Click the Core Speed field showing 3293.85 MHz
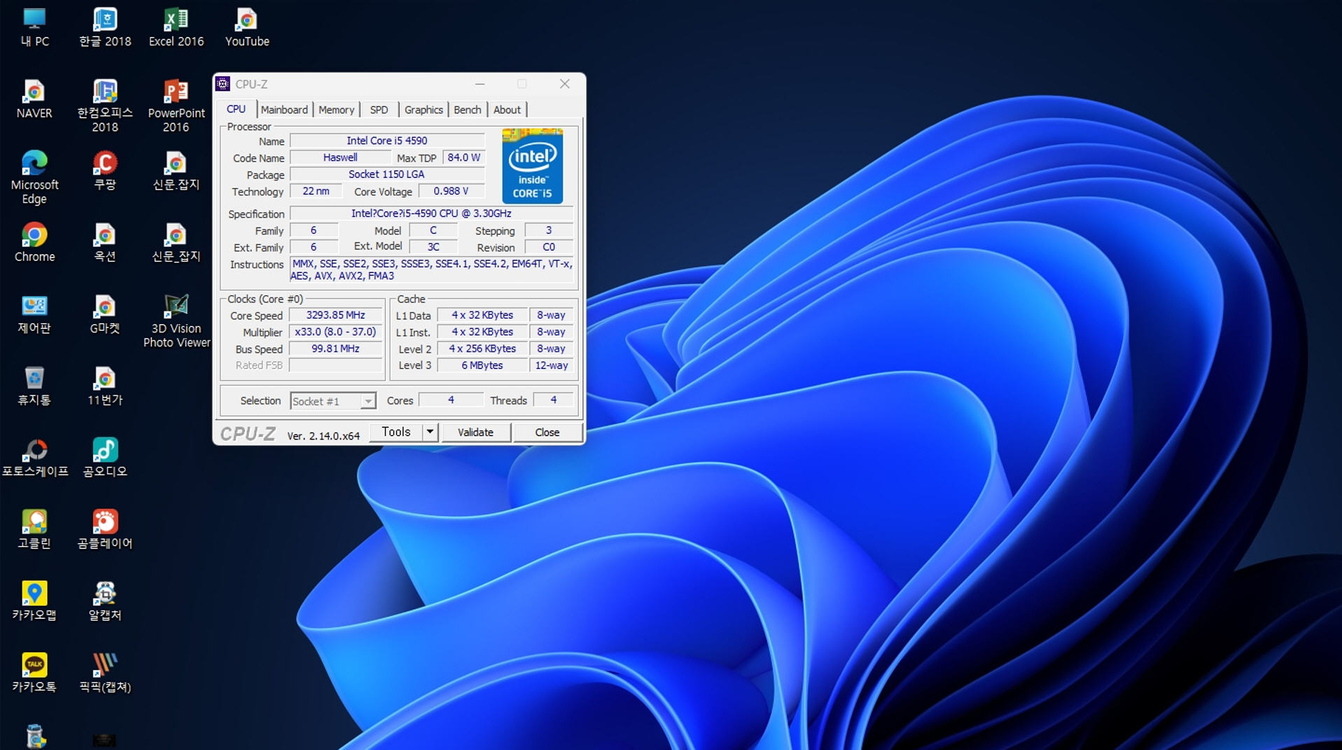This screenshot has height=750, width=1342. point(335,315)
